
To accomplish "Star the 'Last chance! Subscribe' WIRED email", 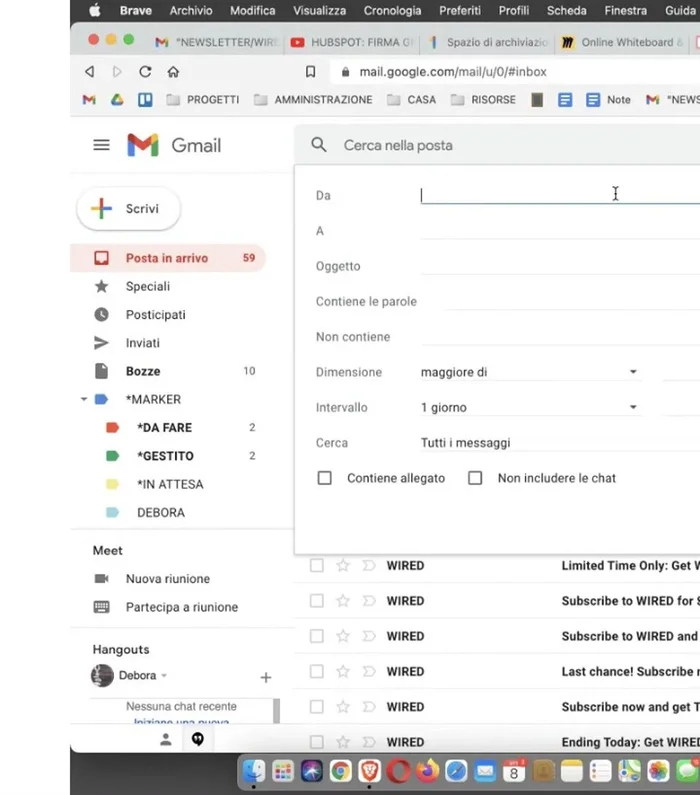I will pyautogui.click(x=343, y=671).
